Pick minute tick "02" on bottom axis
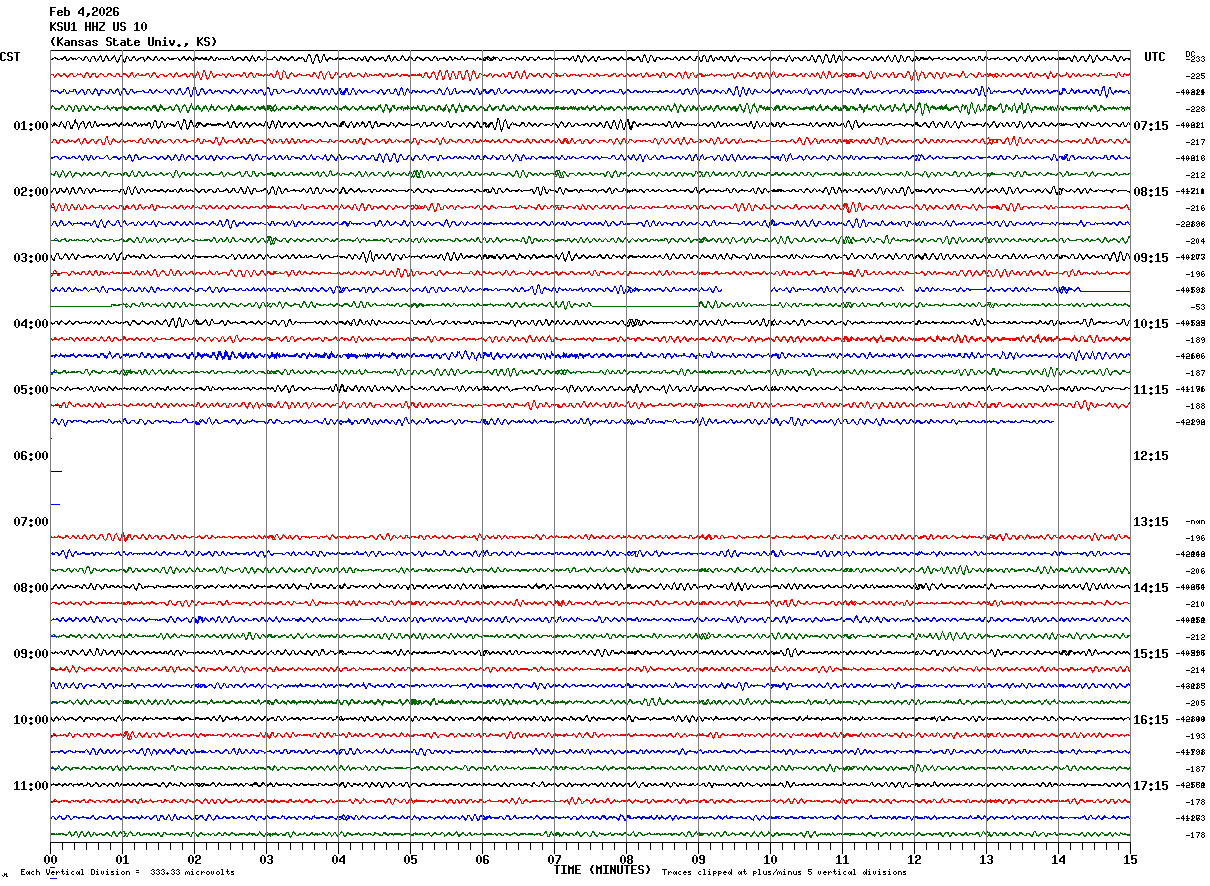 (x=194, y=859)
